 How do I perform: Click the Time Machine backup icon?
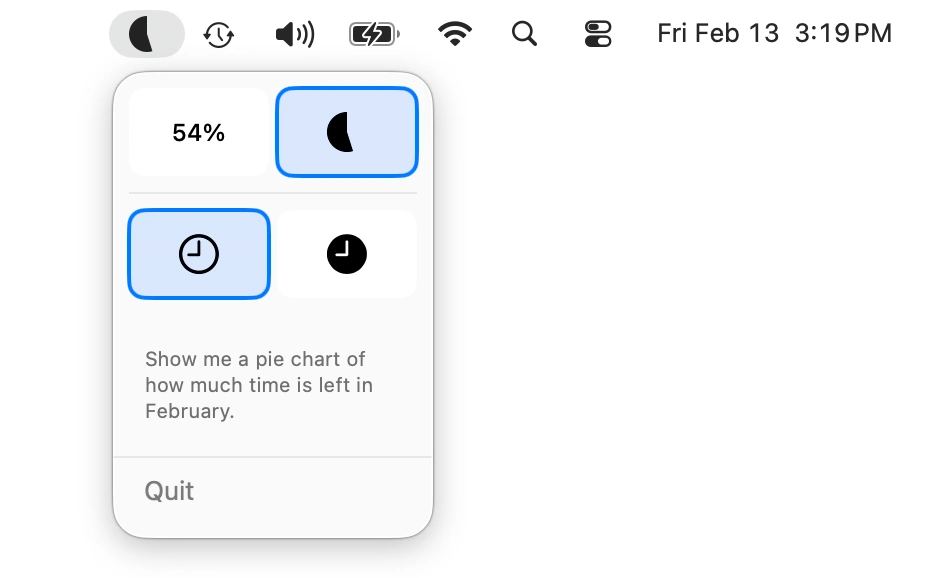218,33
